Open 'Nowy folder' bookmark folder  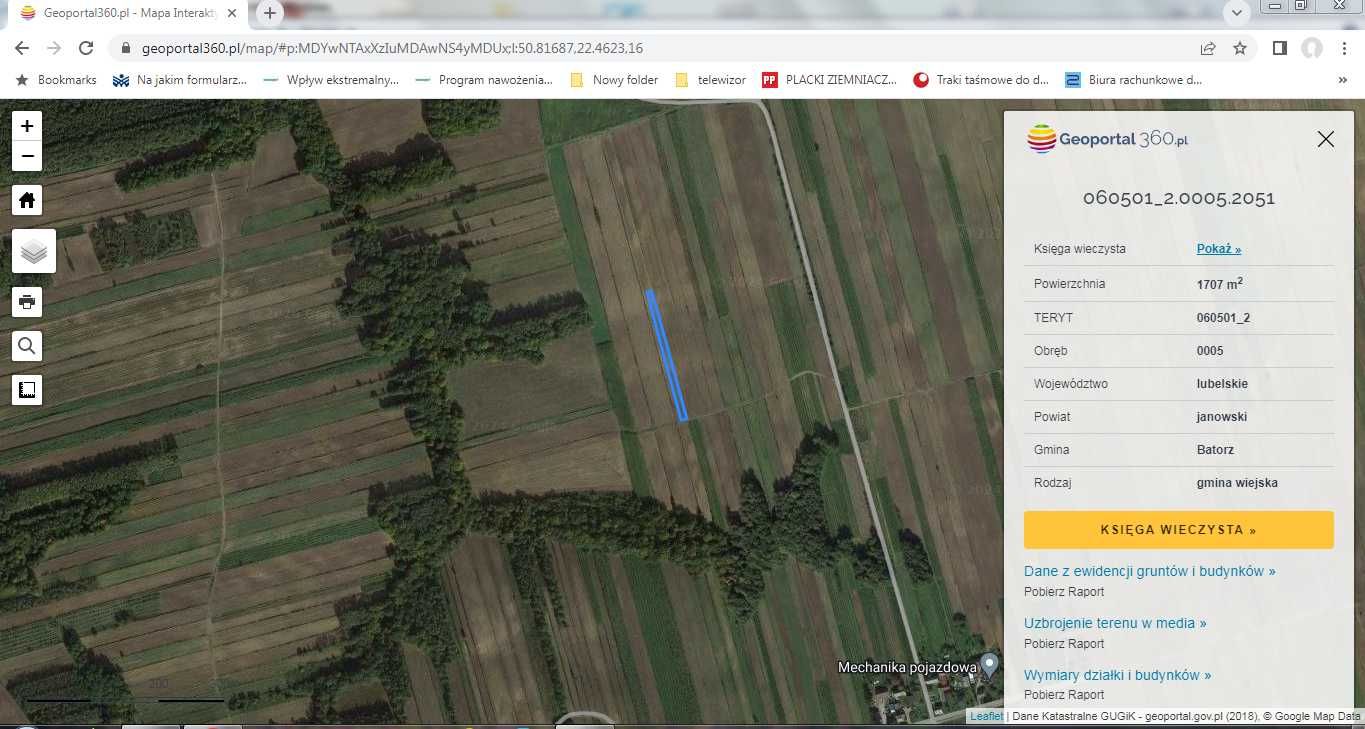coord(614,80)
